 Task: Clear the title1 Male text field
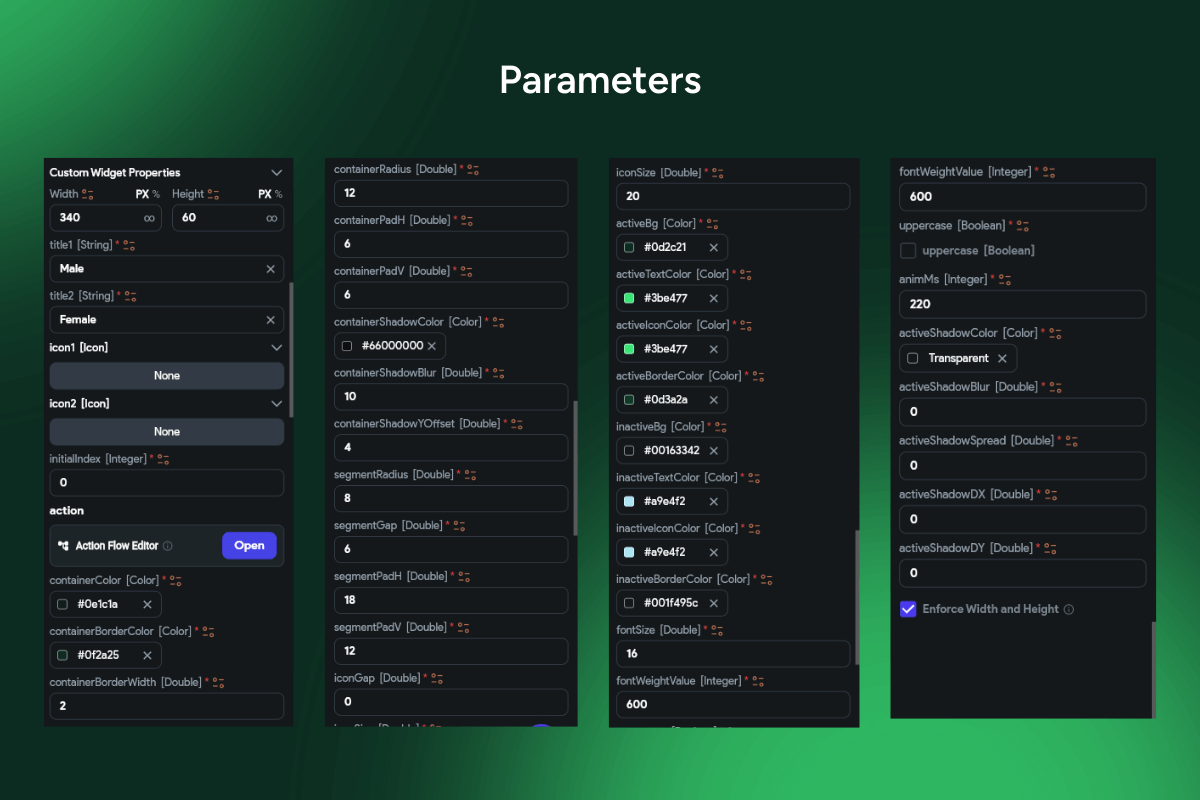[270, 269]
